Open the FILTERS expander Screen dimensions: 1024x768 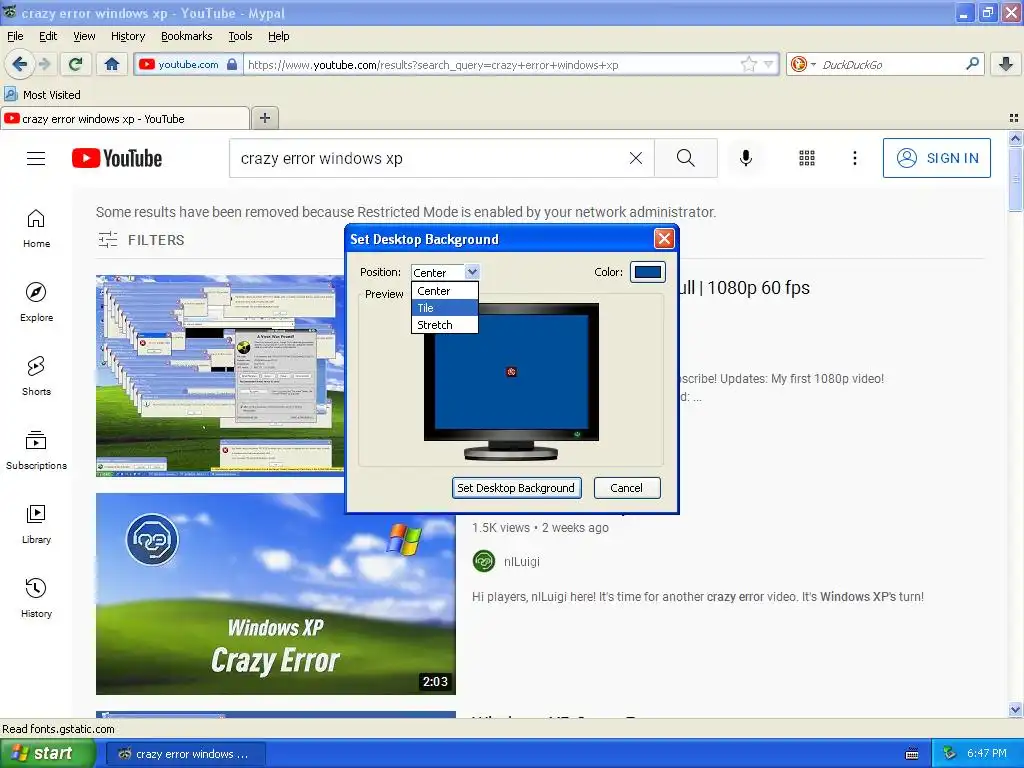pos(141,240)
